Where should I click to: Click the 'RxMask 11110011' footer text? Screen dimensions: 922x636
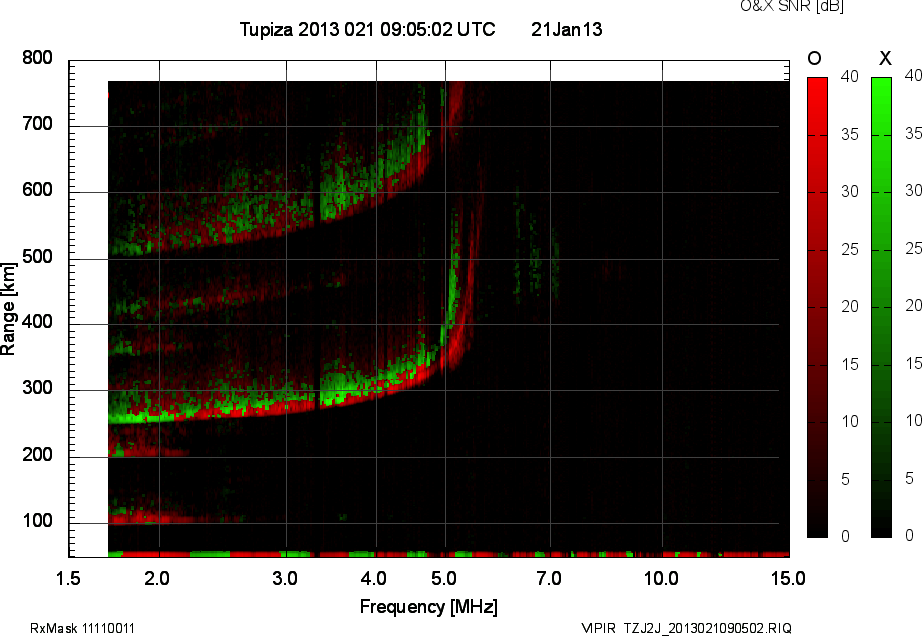pos(82,628)
